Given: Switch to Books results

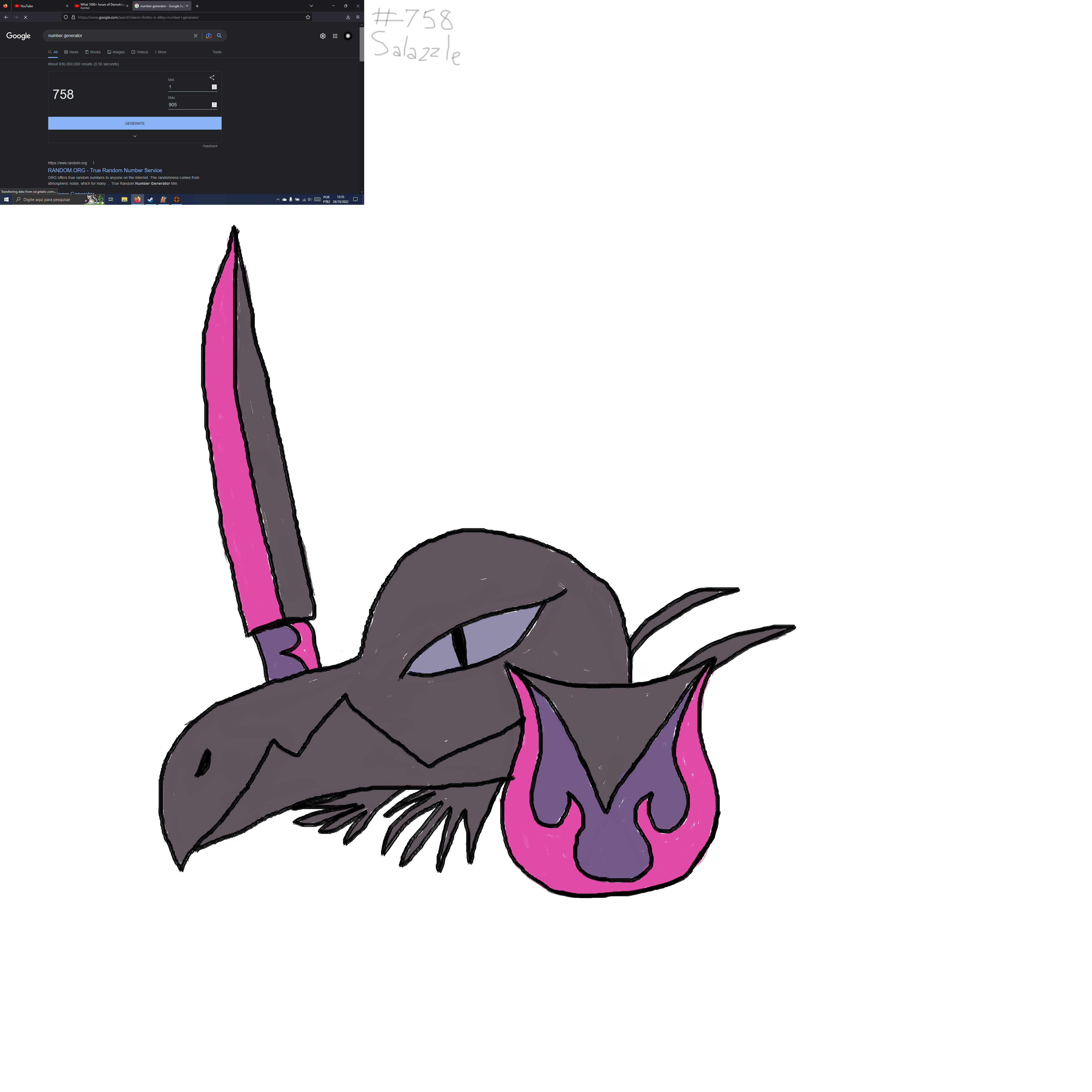Looking at the screenshot, I should tap(93, 52).
